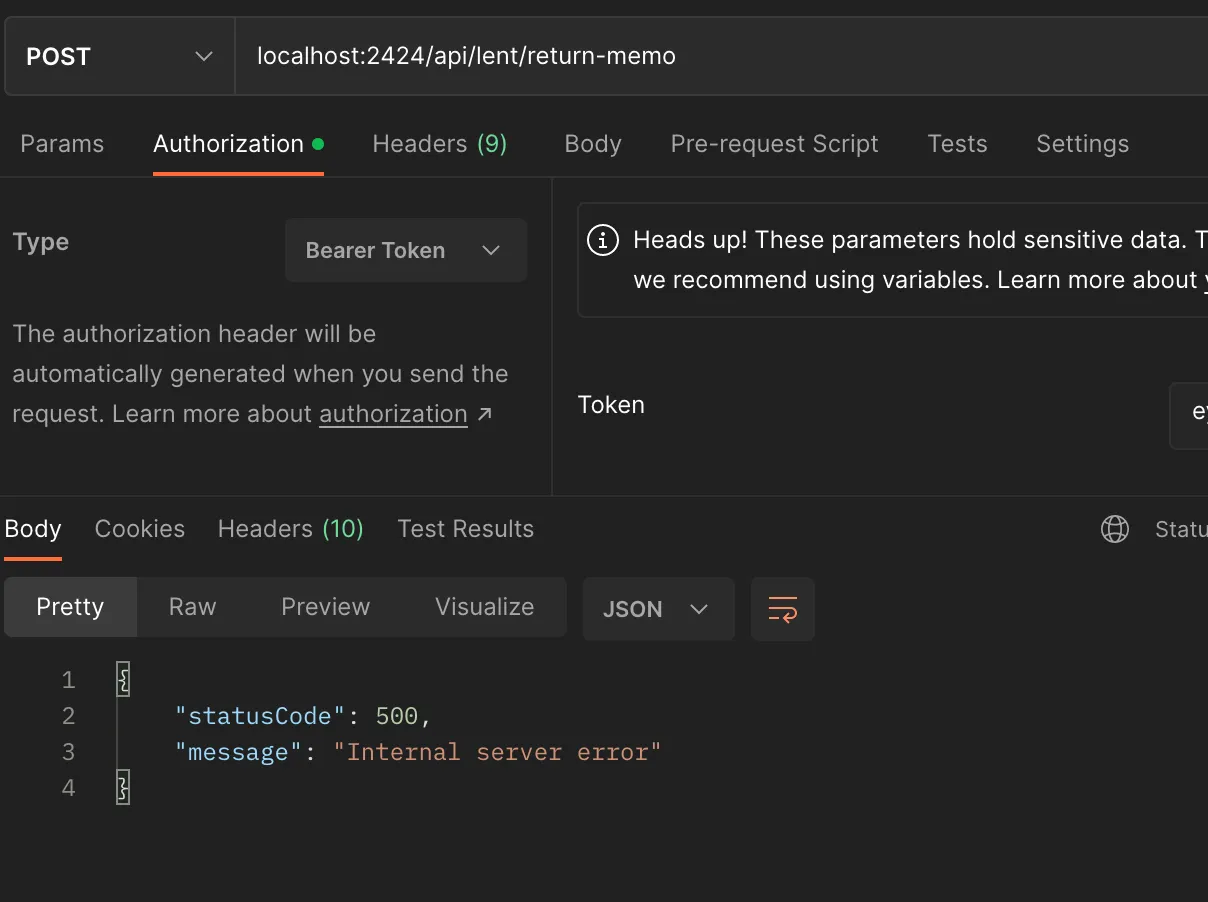This screenshot has height=902, width=1208.
Task: Select the request Body tab
Action: pos(593,144)
